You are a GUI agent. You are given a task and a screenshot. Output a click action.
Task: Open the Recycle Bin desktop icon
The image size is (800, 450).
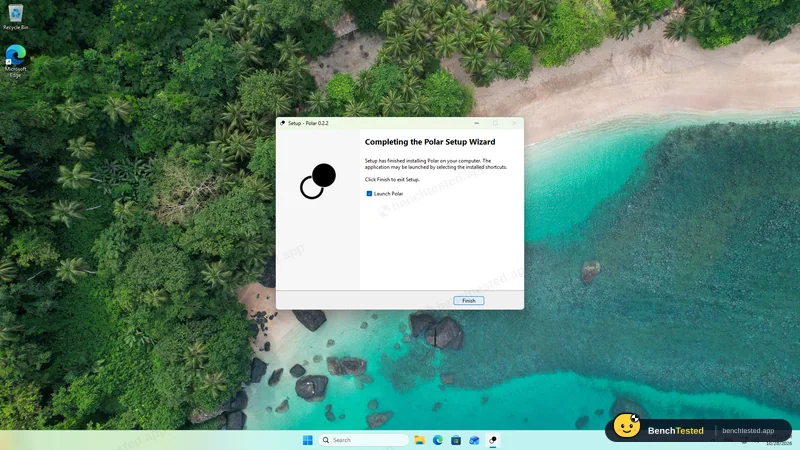point(15,16)
